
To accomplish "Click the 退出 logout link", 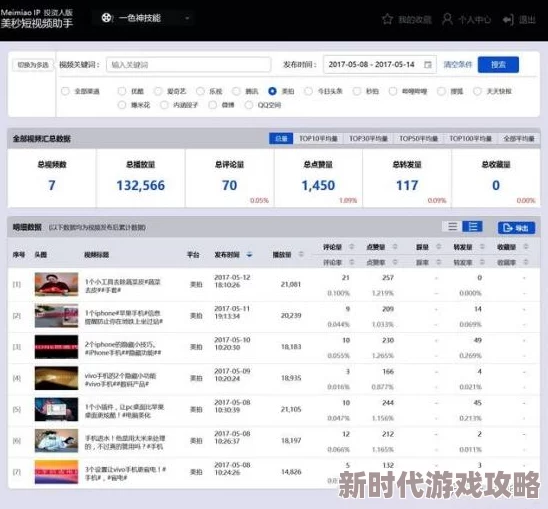I will pyautogui.click(x=527, y=19).
